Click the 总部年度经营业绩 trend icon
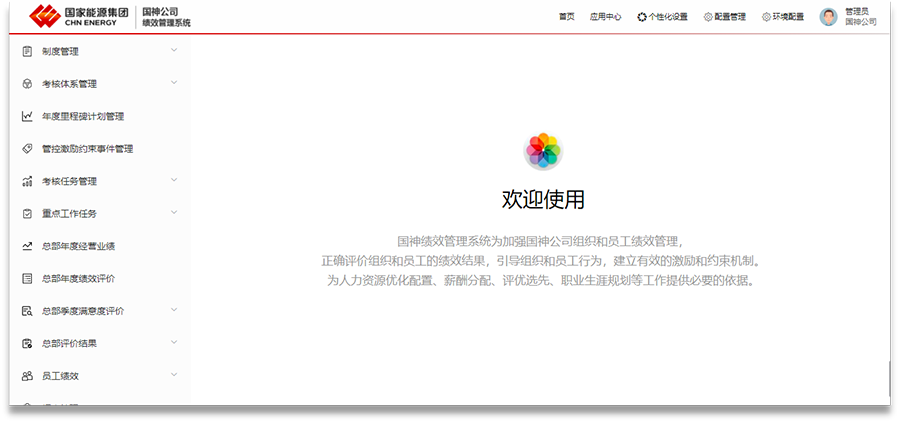This screenshot has height=424, width=900. pos(27,246)
